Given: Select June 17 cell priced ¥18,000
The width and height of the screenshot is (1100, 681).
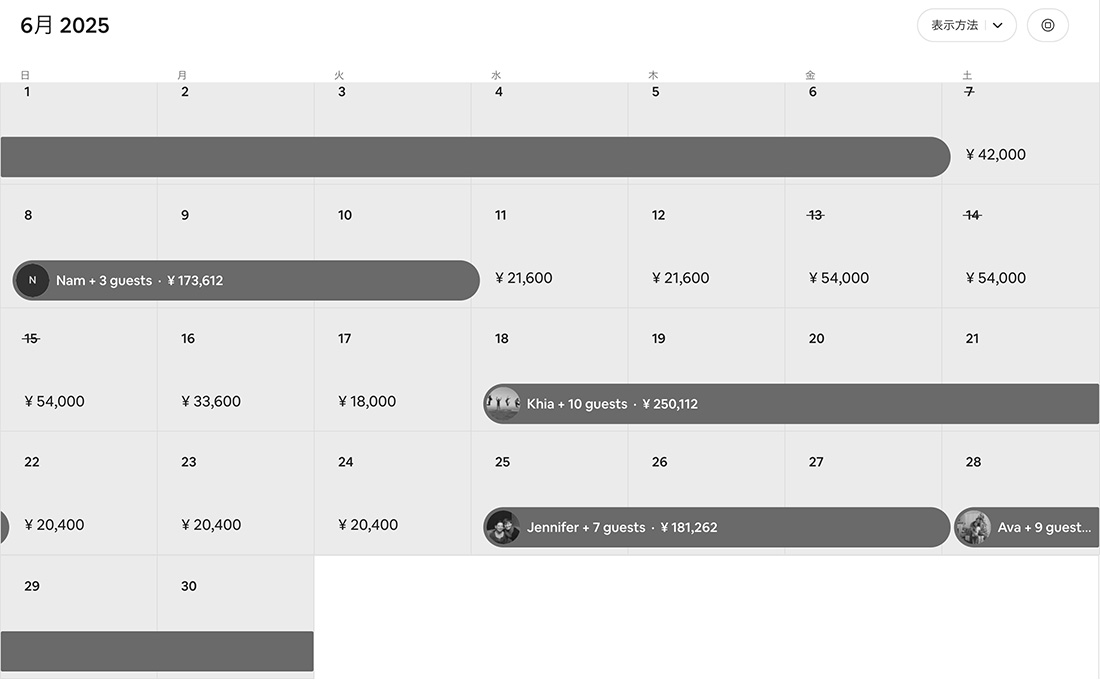Looking at the screenshot, I should (393, 370).
